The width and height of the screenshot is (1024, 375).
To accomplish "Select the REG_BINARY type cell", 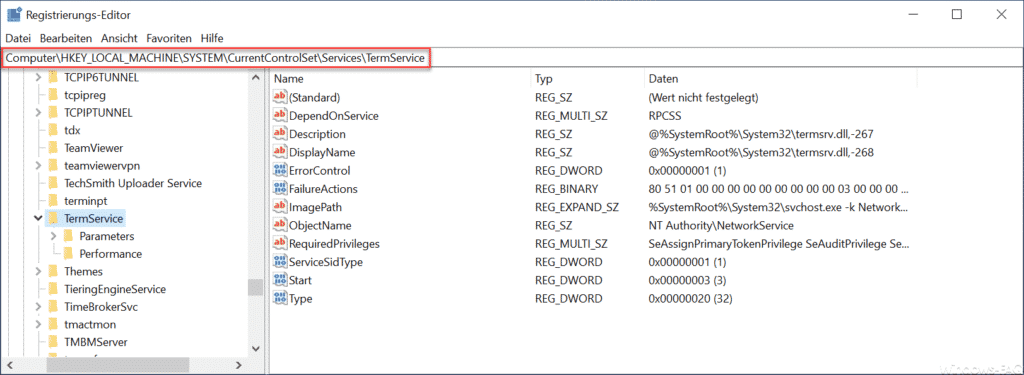I will tap(566, 189).
